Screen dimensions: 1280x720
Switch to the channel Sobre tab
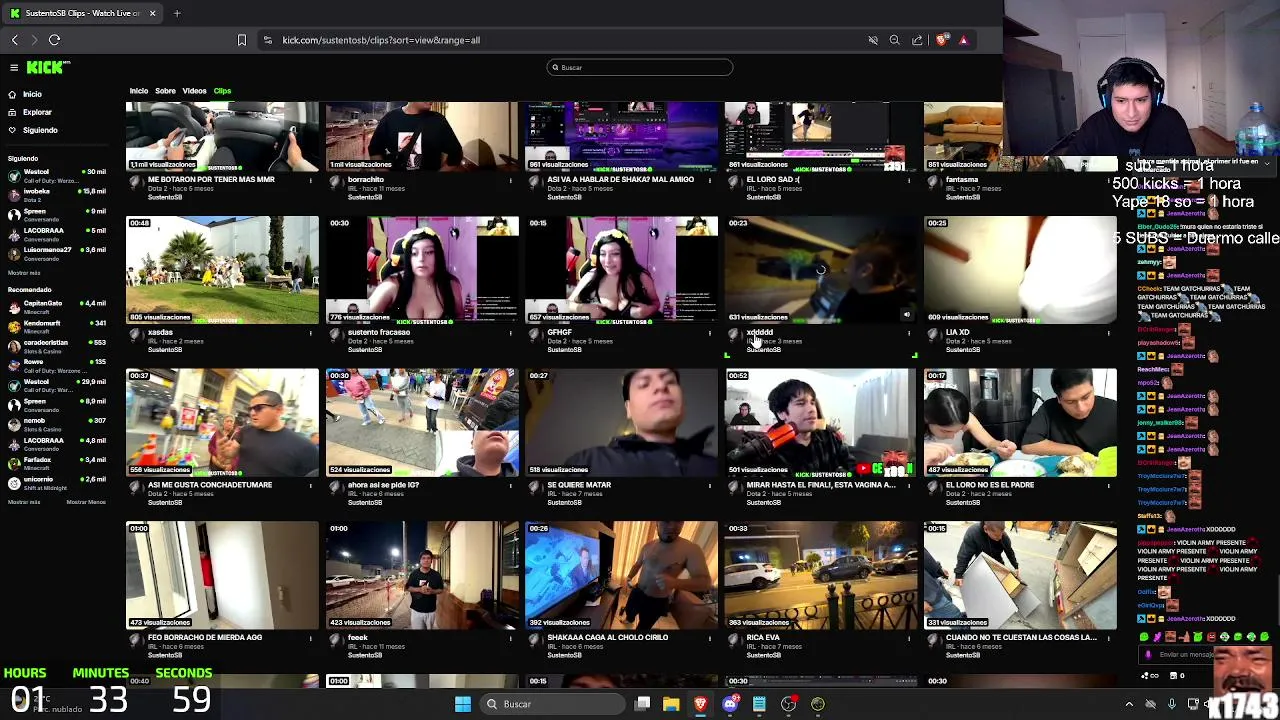pos(165,91)
